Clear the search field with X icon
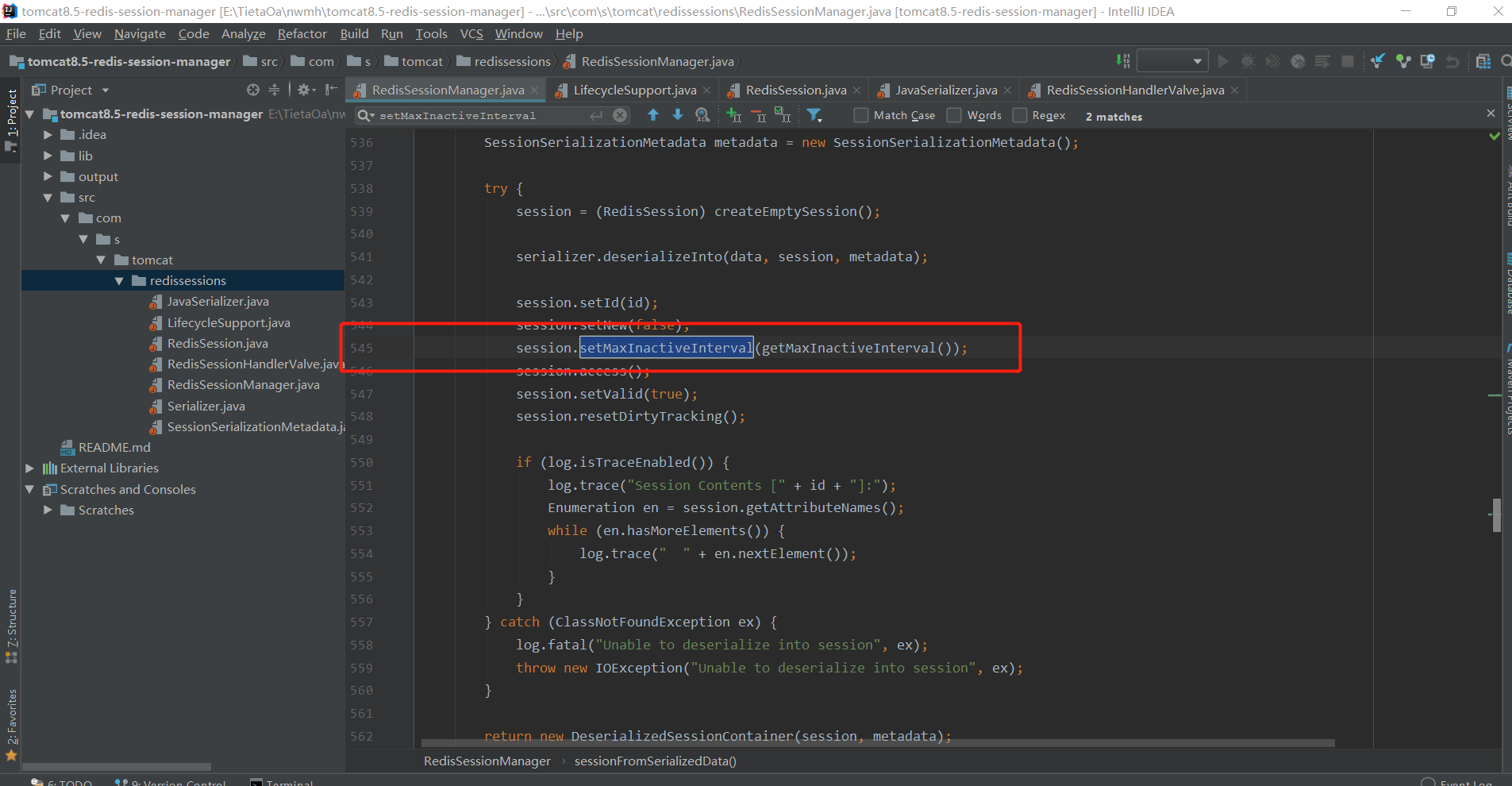Image resolution: width=1512 pixels, height=786 pixels. 620,115
